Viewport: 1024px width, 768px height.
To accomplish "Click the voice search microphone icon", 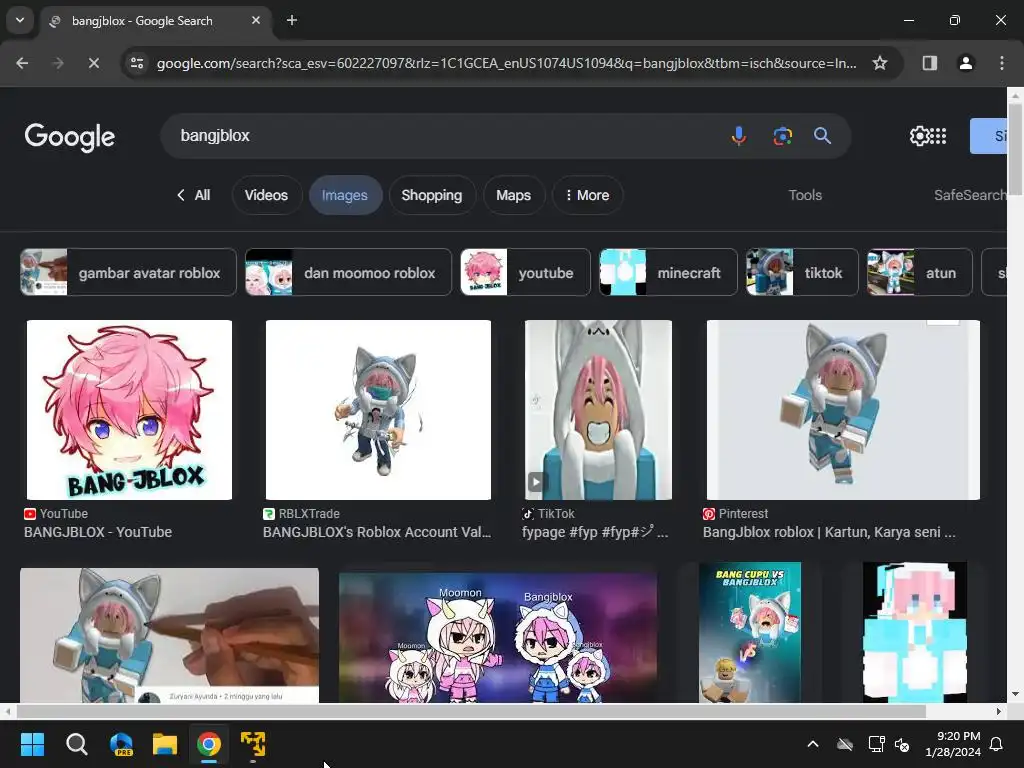I will [739, 136].
